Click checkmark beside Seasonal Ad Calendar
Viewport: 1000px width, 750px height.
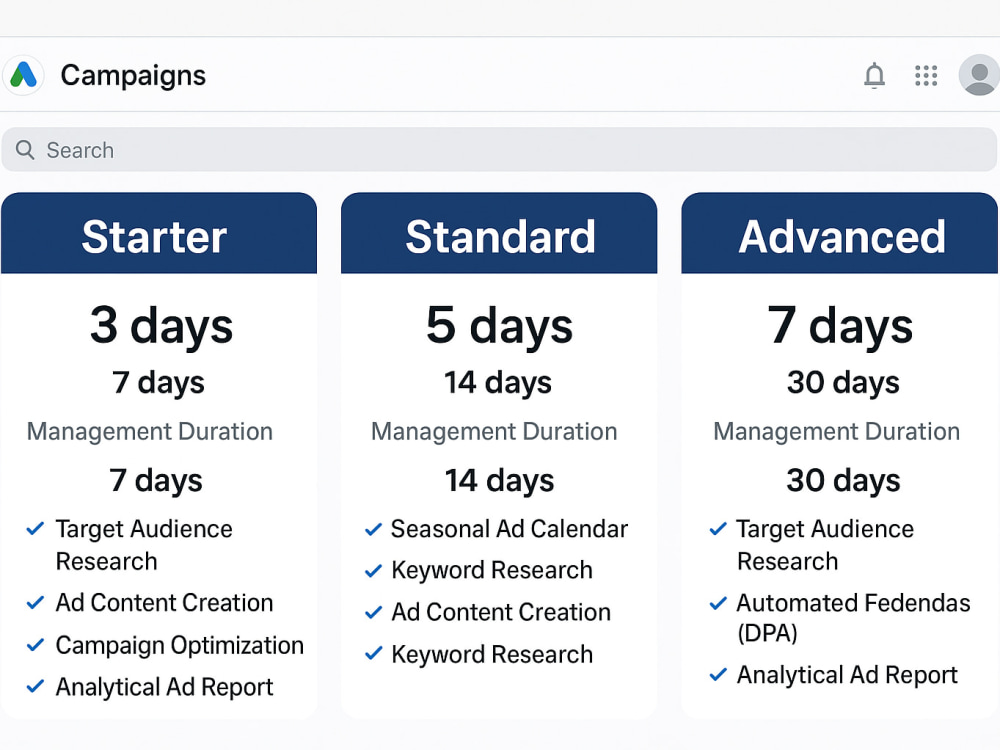tap(373, 529)
